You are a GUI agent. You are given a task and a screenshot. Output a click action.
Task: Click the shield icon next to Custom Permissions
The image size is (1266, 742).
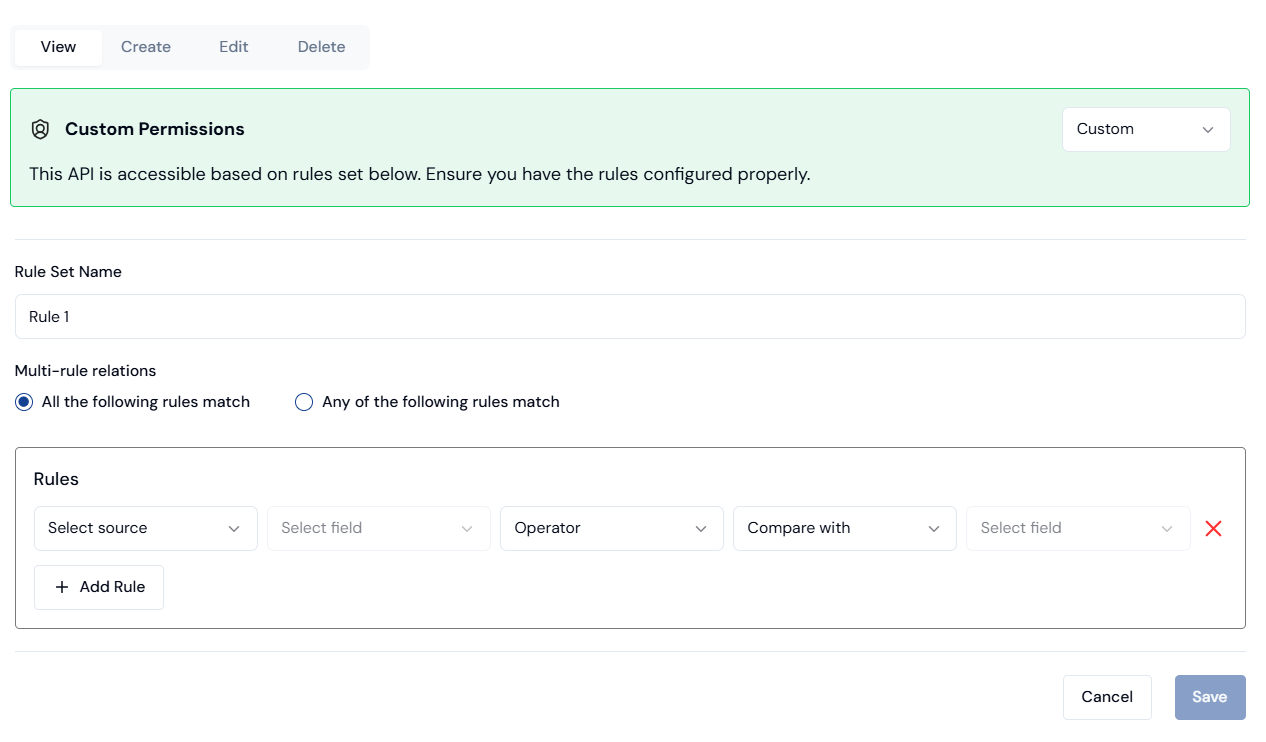(40, 129)
